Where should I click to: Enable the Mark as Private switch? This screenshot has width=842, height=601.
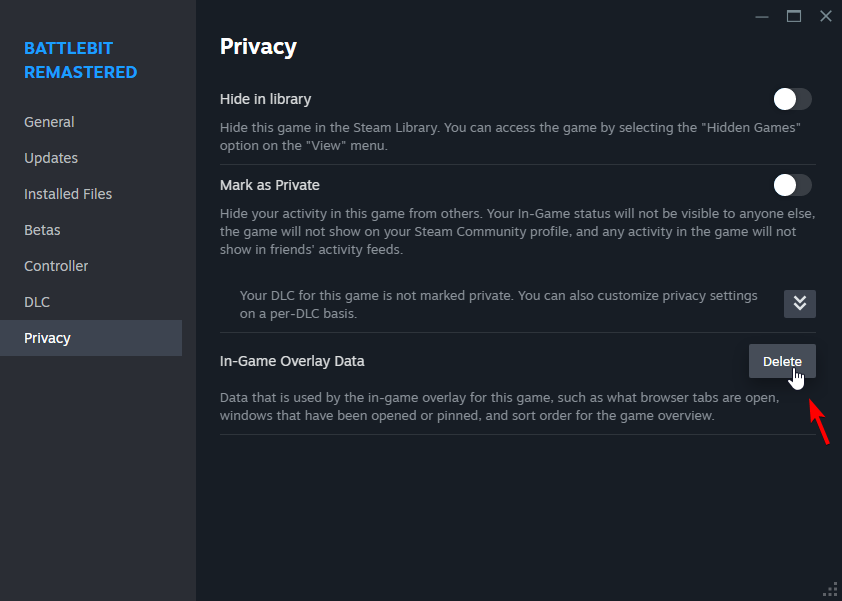tap(792, 185)
